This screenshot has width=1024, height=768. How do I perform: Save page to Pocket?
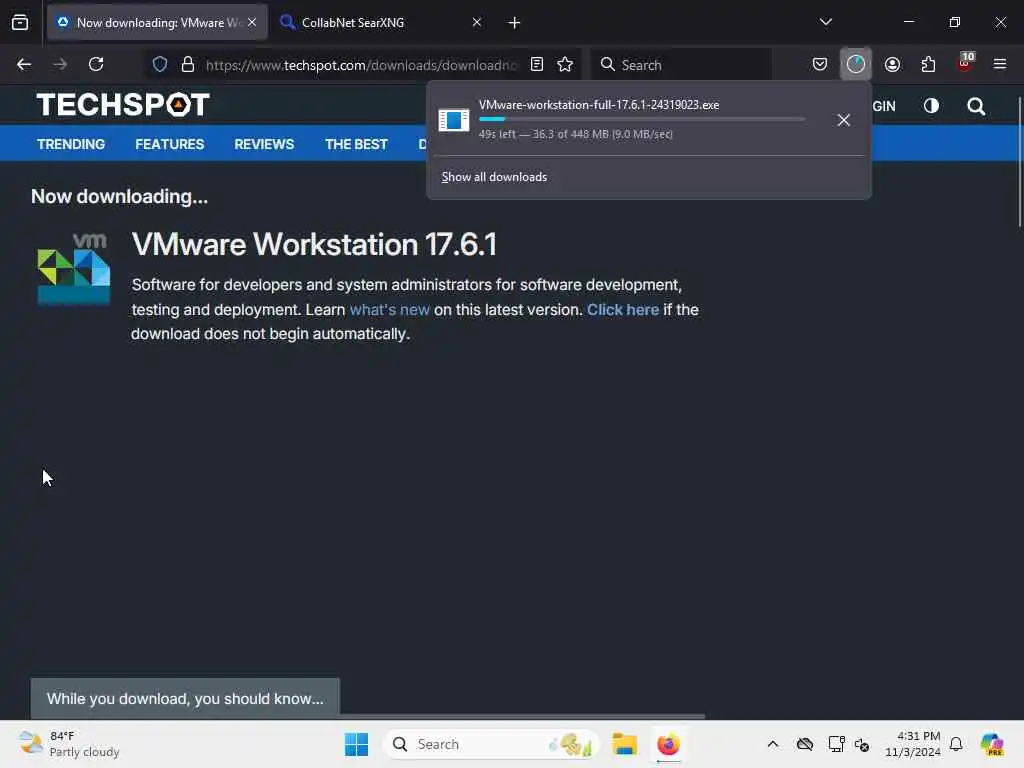point(820,64)
